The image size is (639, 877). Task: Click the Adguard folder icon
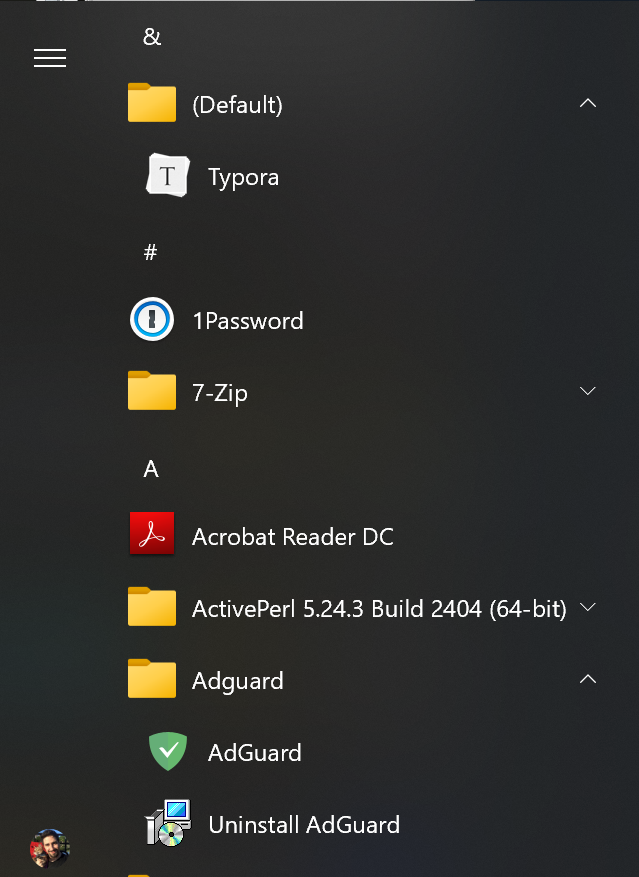[151, 679]
